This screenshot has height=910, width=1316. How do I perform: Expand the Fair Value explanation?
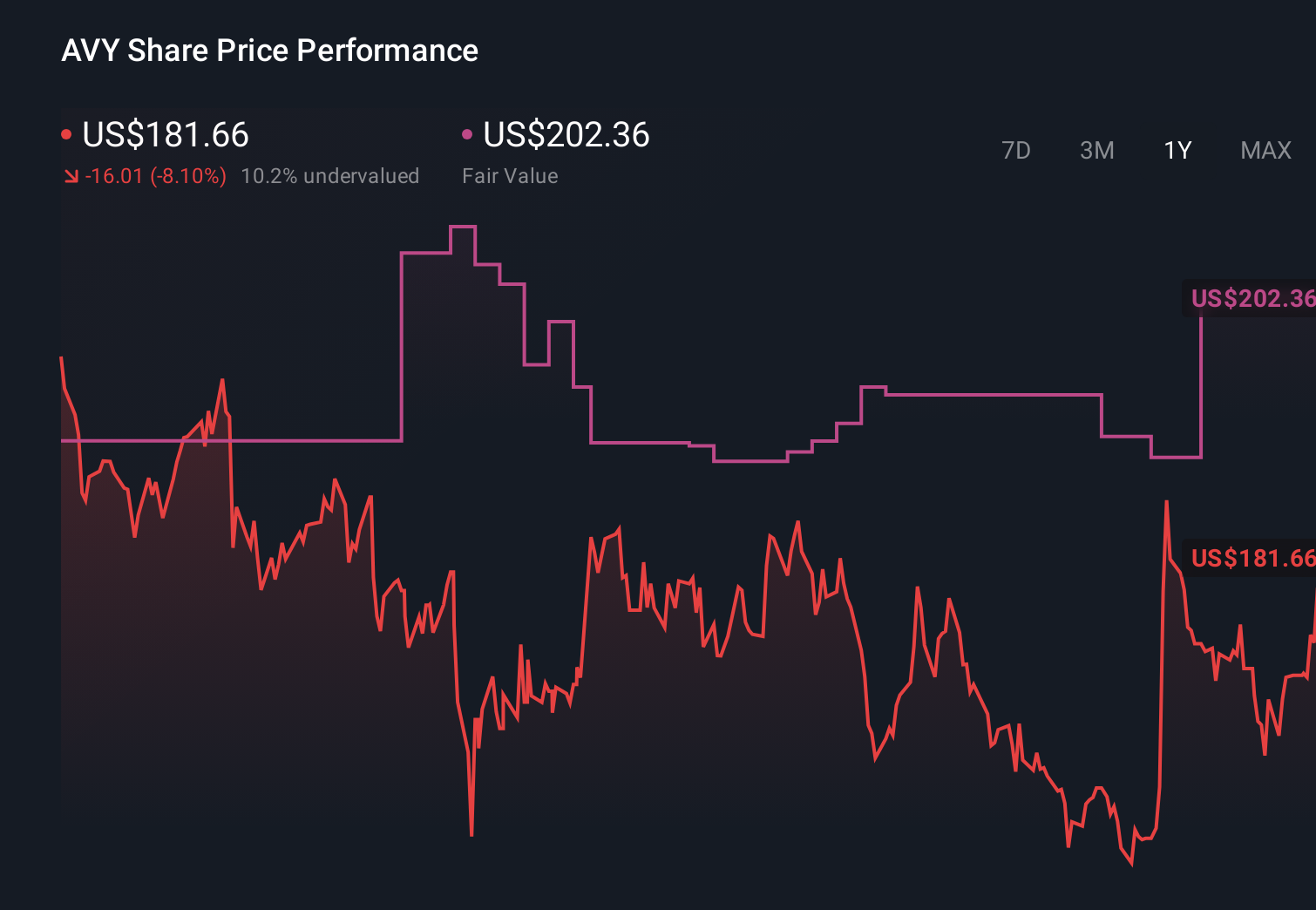[510, 176]
